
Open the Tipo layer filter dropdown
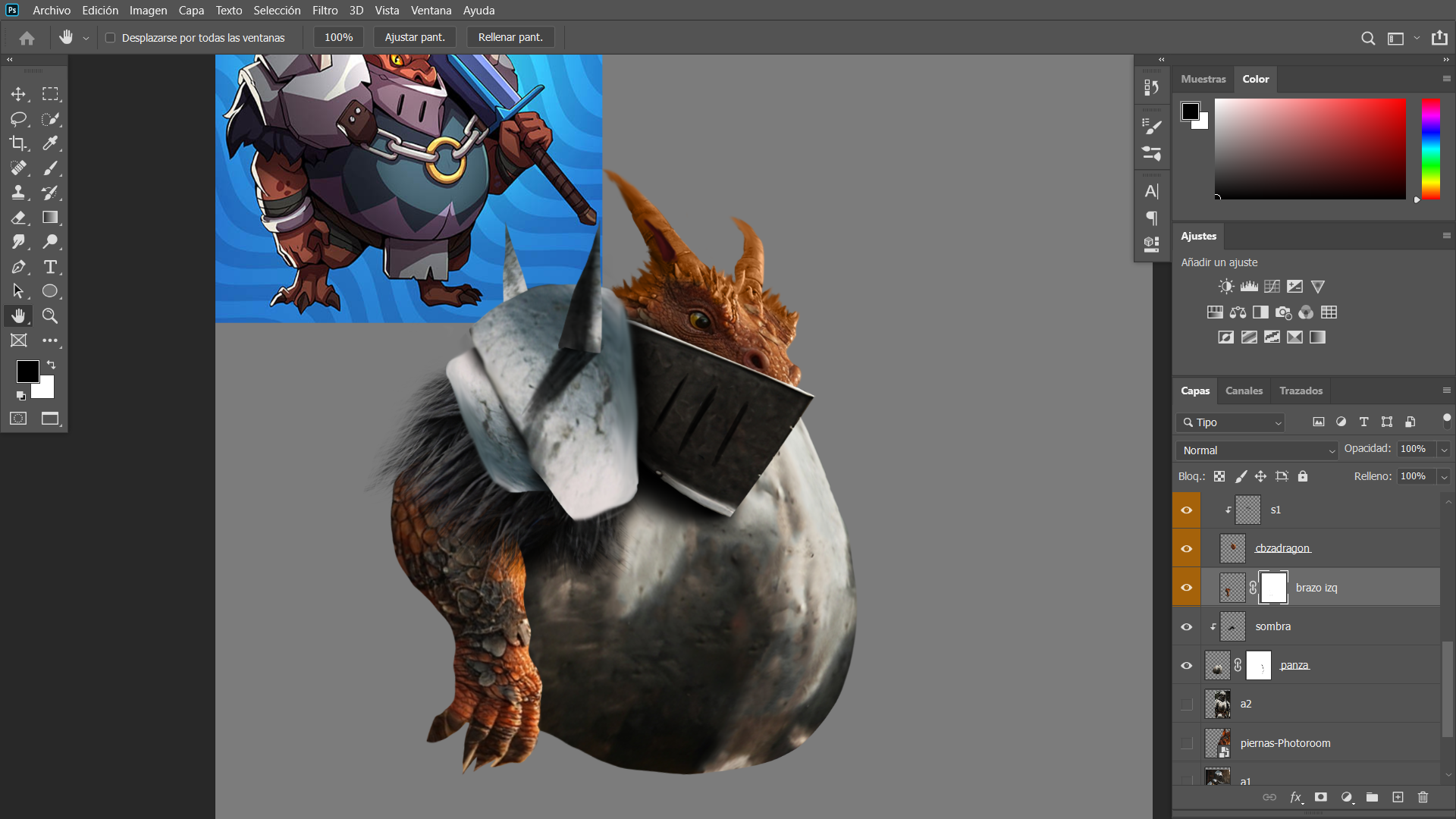click(x=1231, y=422)
